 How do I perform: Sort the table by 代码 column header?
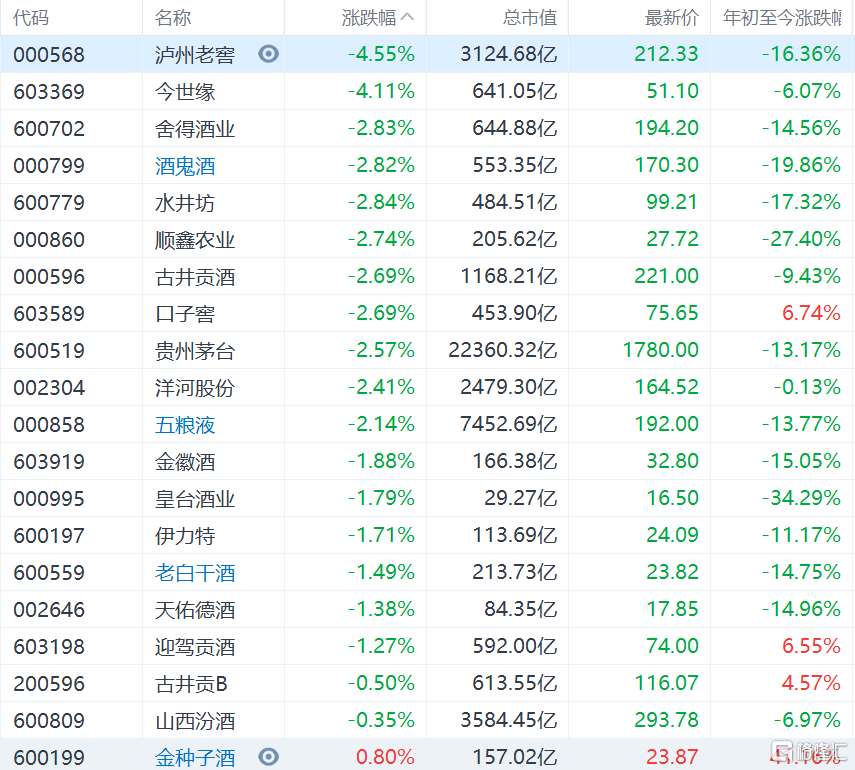pos(31,18)
